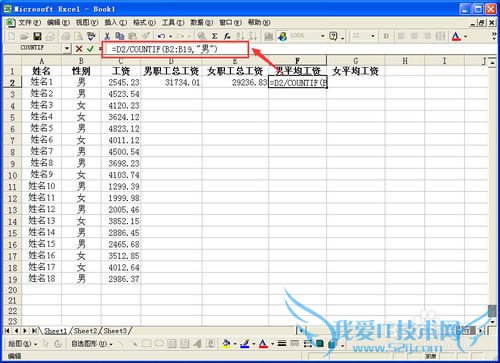This screenshot has height=363, width=500.
Task: Open the 插入 Insert menu
Action: coord(116,22)
